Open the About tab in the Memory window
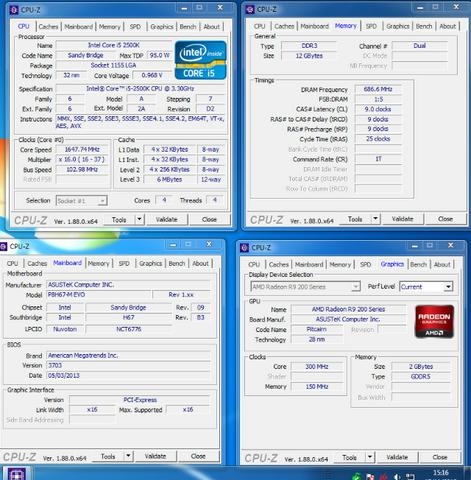 447,26
